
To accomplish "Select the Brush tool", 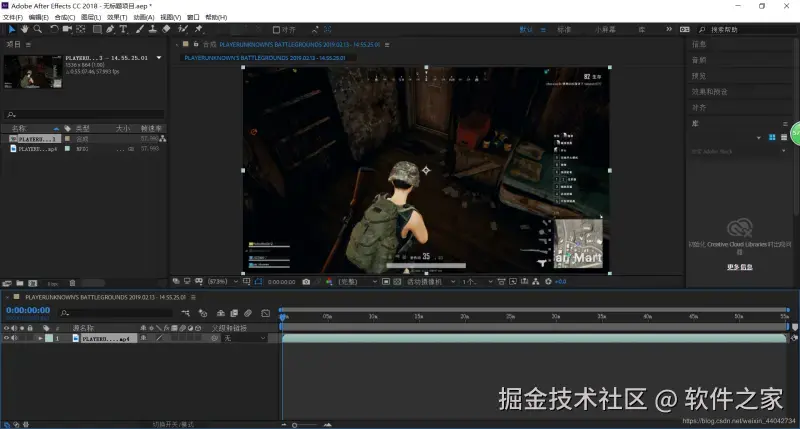I will [140, 29].
